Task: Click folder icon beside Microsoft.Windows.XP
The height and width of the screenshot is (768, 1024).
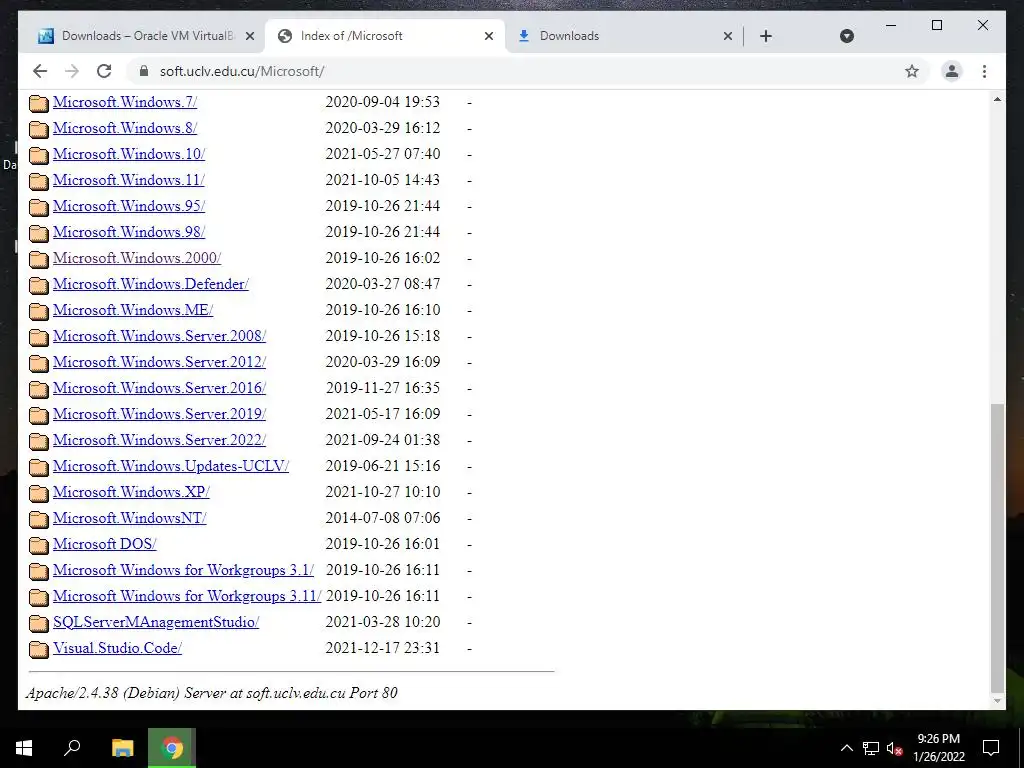Action: 39,493
